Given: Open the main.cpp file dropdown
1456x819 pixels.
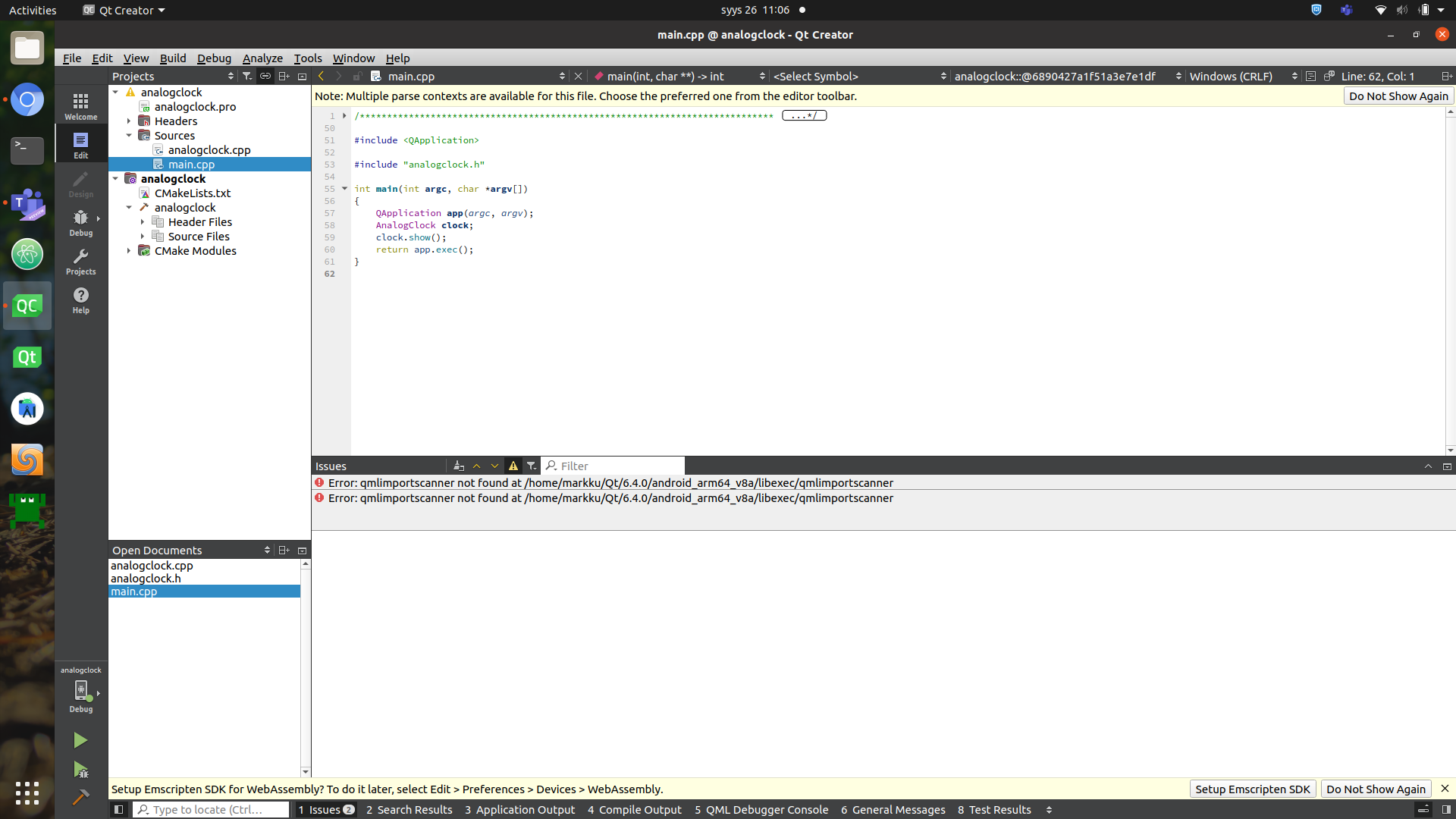Looking at the screenshot, I should (x=468, y=76).
